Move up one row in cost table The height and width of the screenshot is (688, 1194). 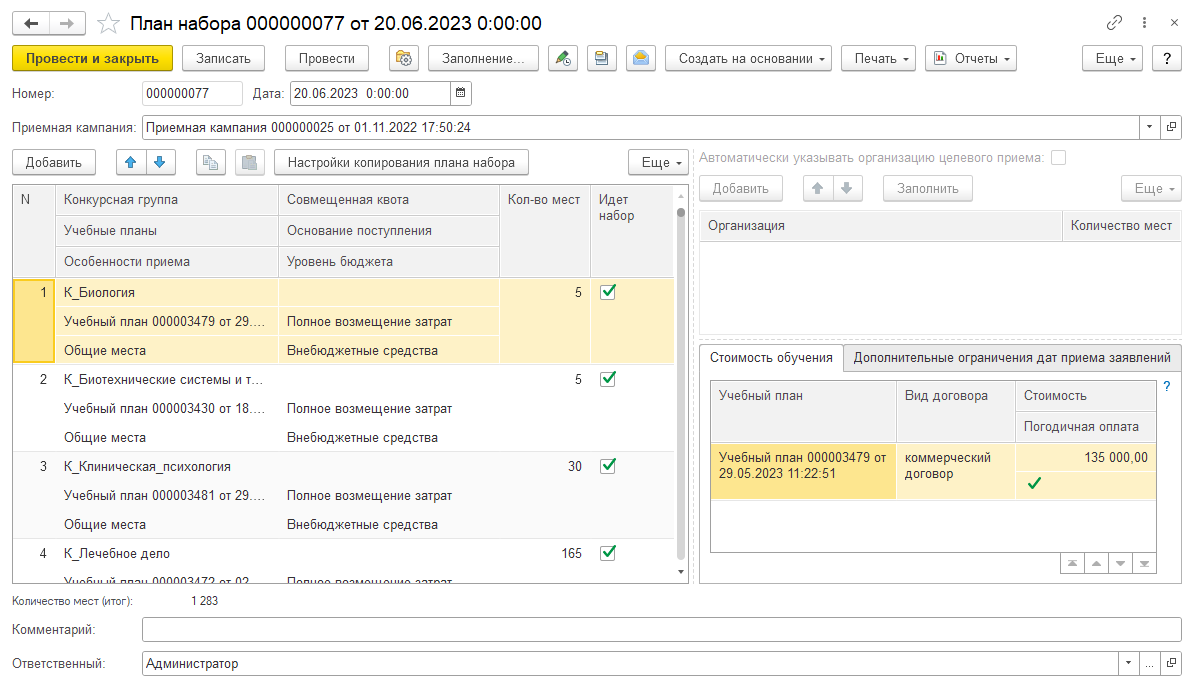pos(1097,563)
